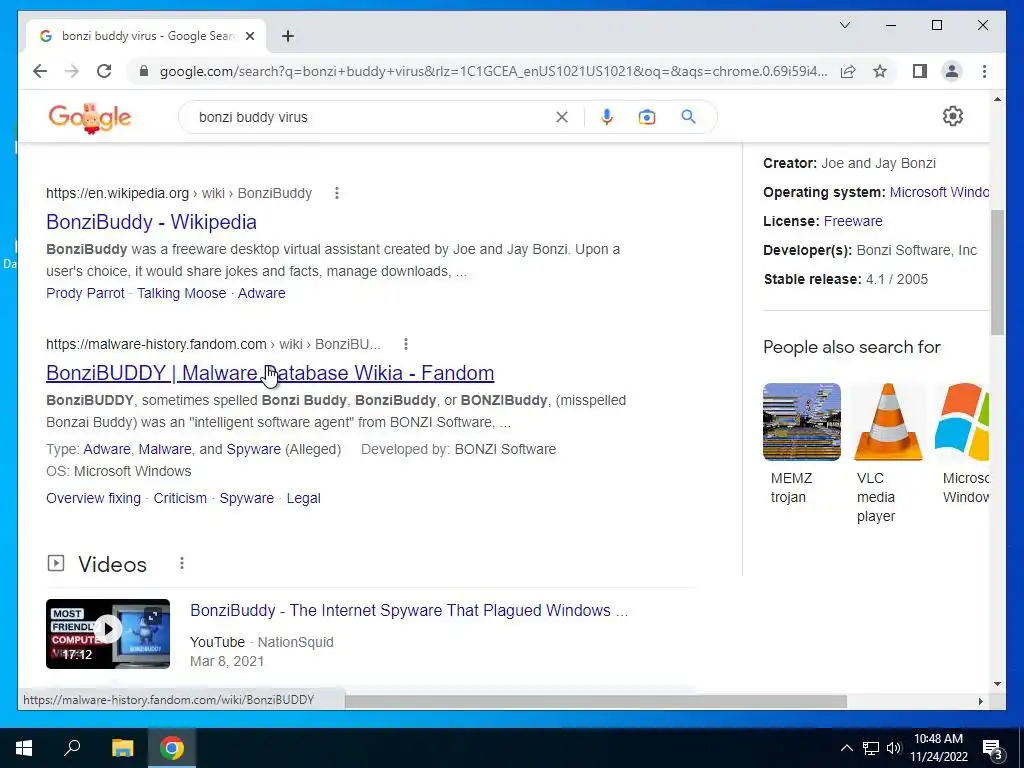1024x768 pixels.
Task: Click Malware in the Type row
Action: pyautogui.click(x=165, y=449)
